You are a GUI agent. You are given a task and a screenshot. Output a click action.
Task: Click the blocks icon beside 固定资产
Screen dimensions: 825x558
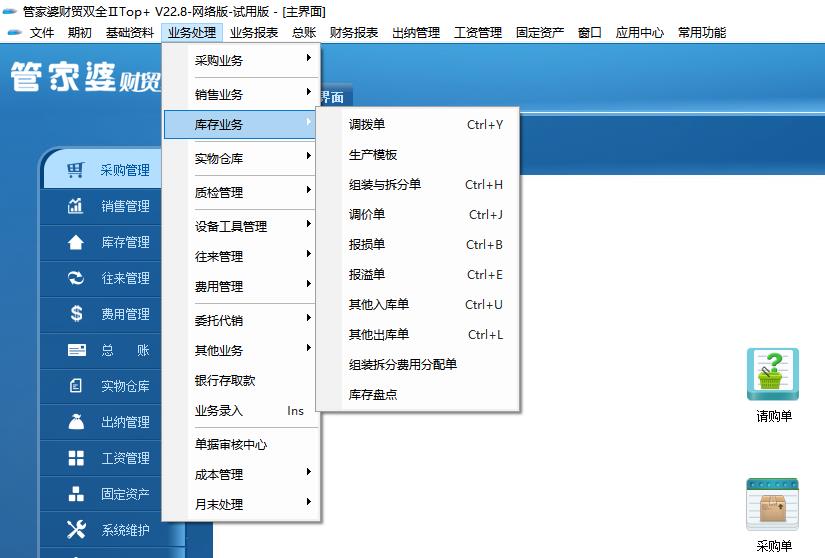[x=76, y=494]
